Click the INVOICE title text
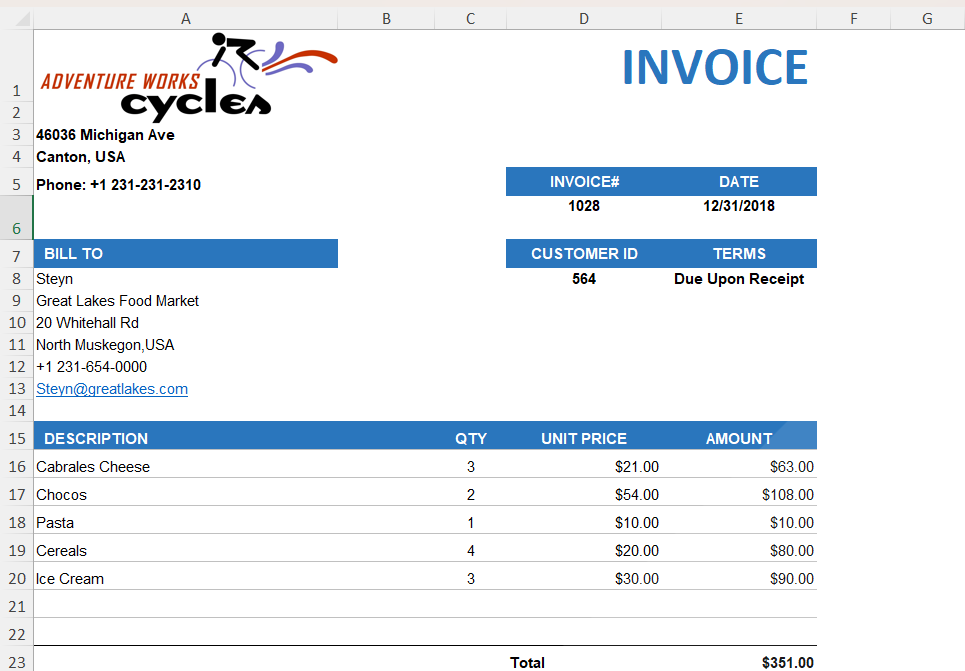965x671 pixels. [x=715, y=67]
